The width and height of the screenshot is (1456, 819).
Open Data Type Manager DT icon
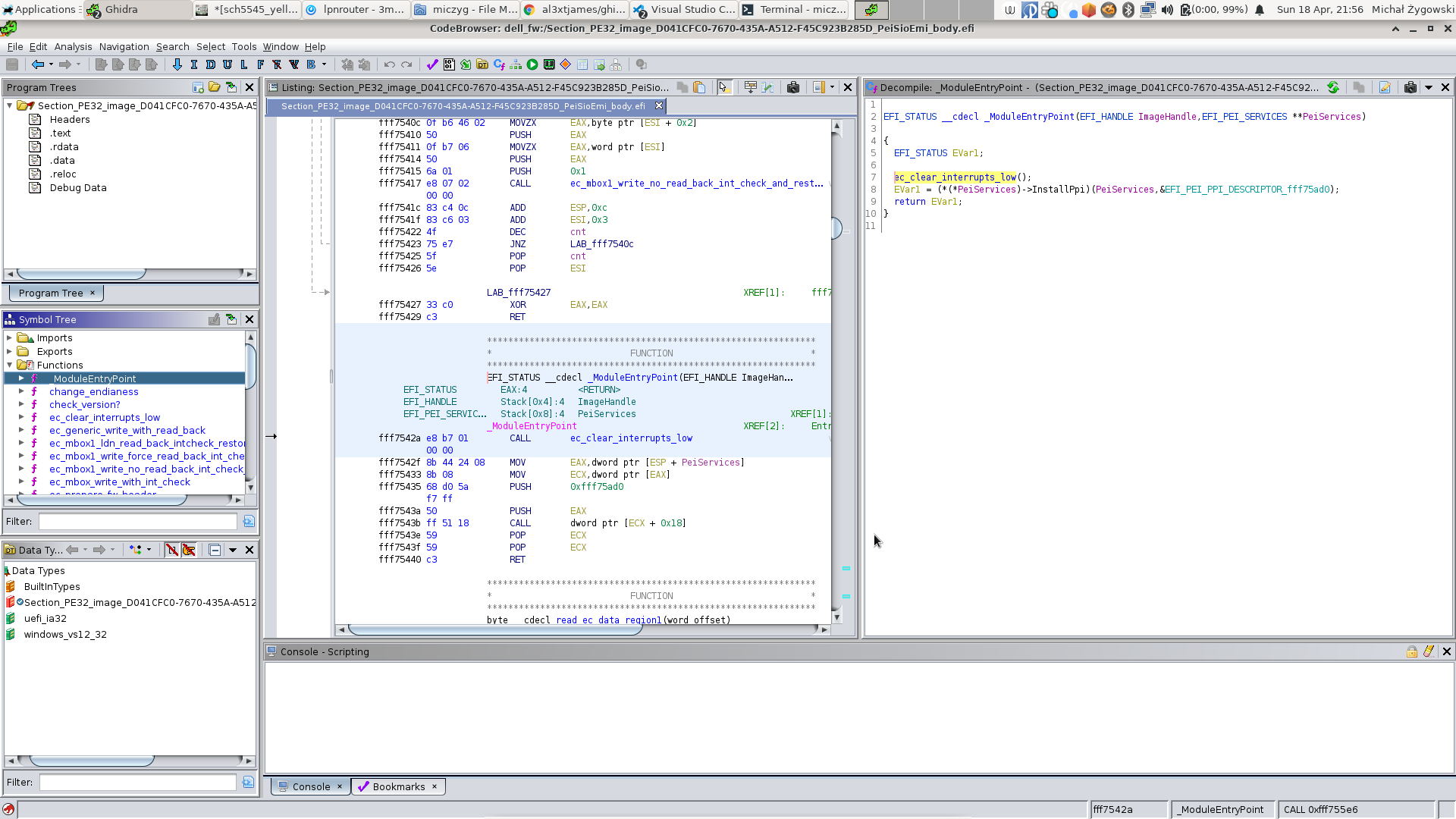click(482, 64)
